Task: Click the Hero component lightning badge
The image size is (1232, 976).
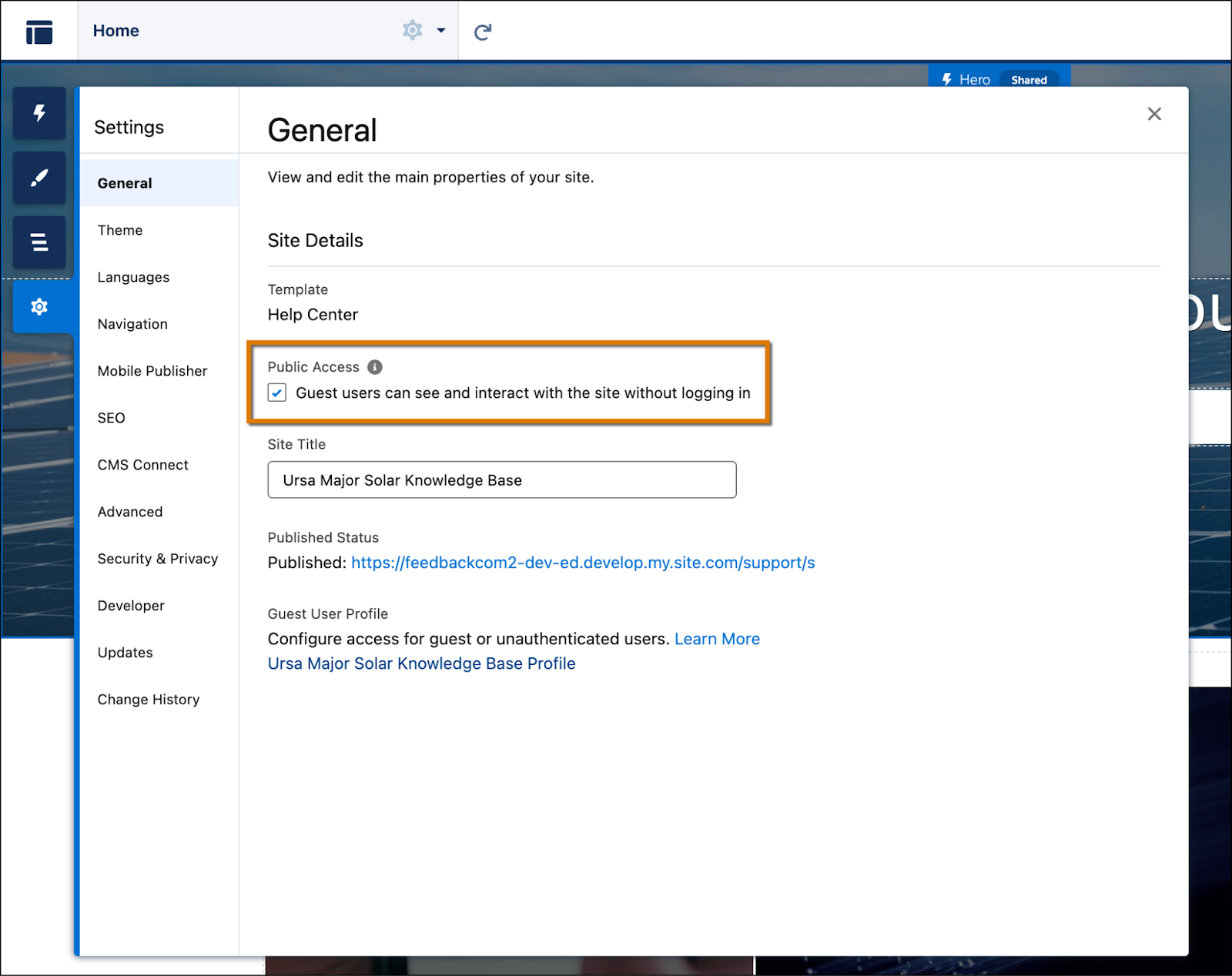Action: tap(948, 79)
